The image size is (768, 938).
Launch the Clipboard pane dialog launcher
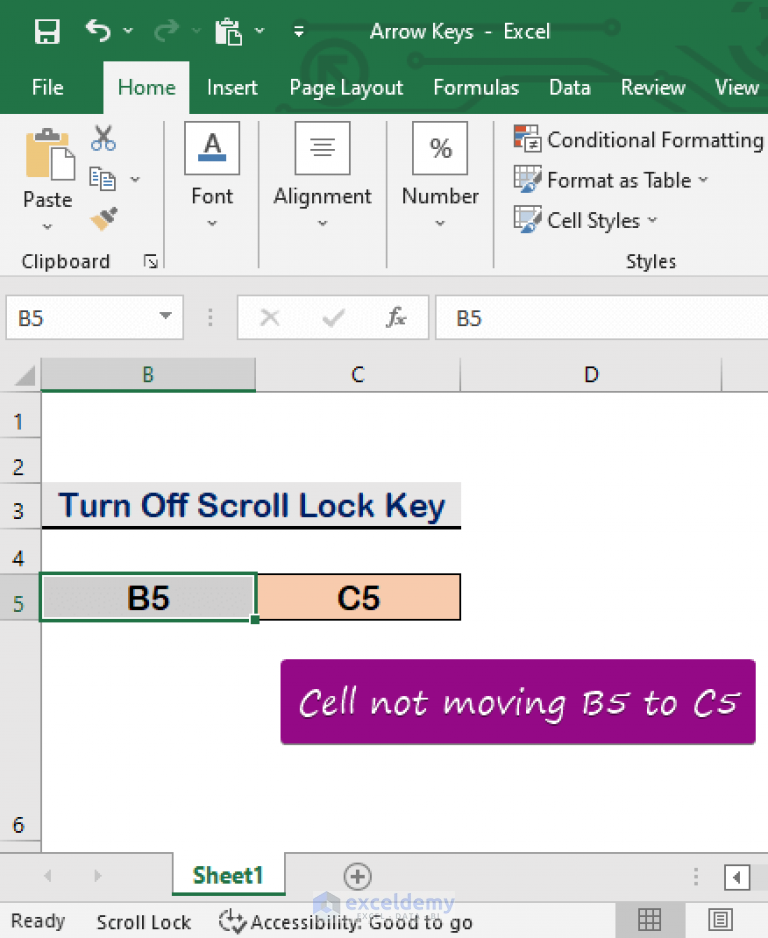150,261
